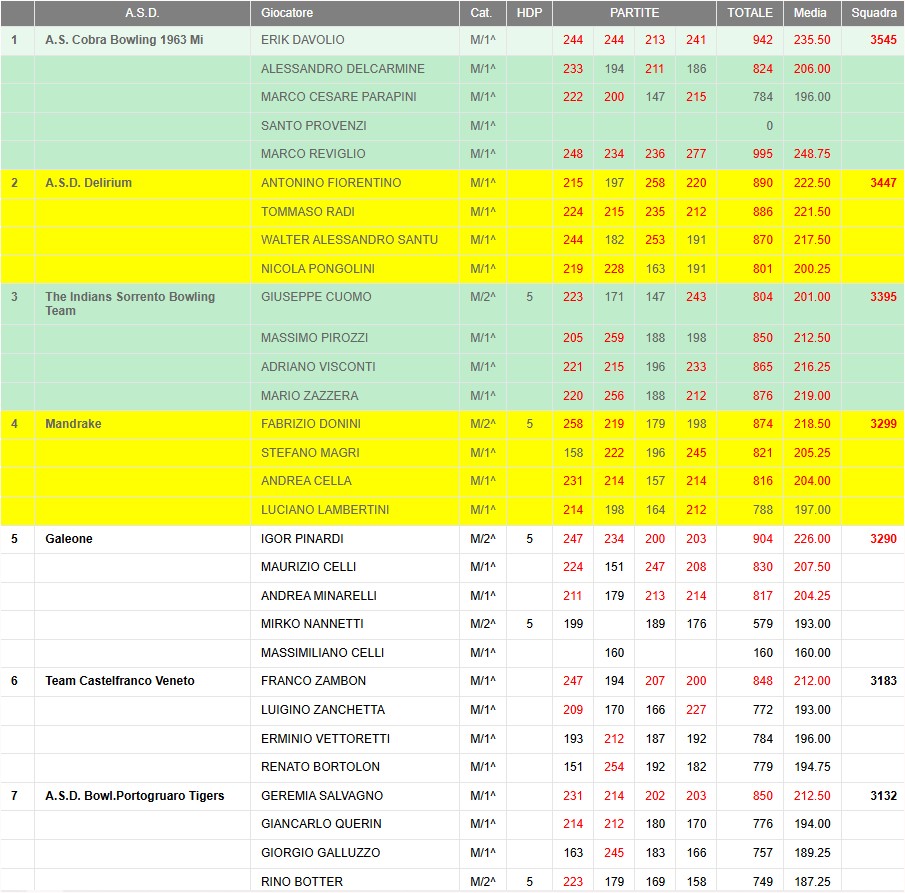Click Cobra Bowling squad total 3545
The height and width of the screenshot is (893, 905).
pyautogui.click(x=883, y=40)
